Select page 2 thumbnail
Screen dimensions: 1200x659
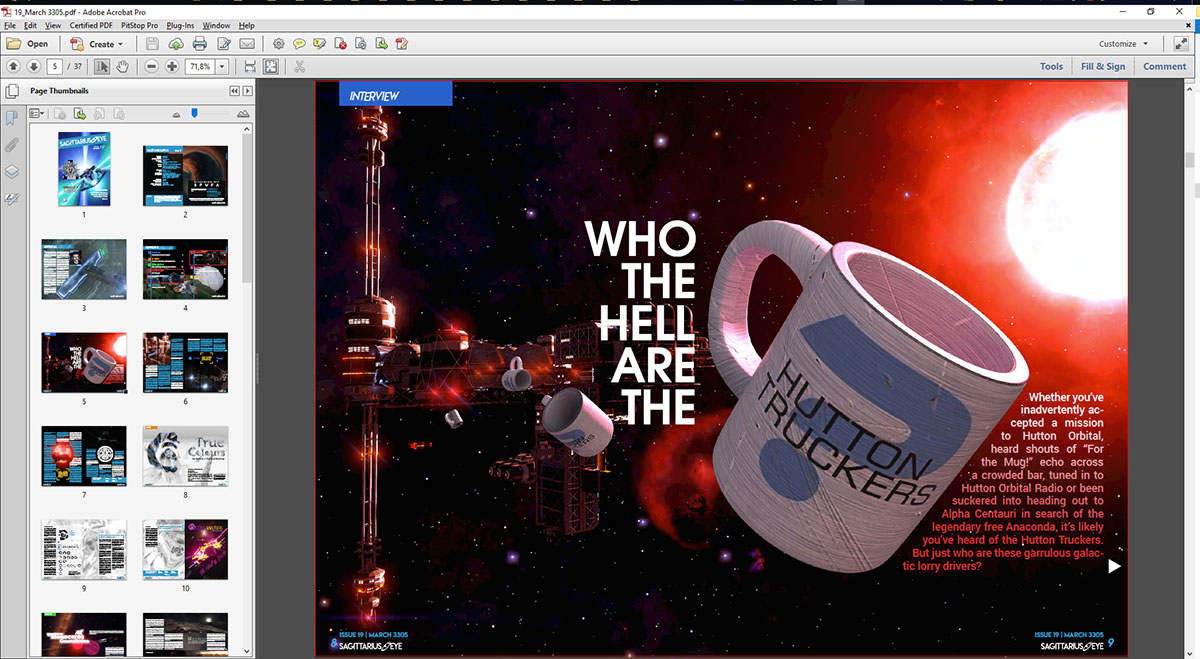tap(185, 176)
